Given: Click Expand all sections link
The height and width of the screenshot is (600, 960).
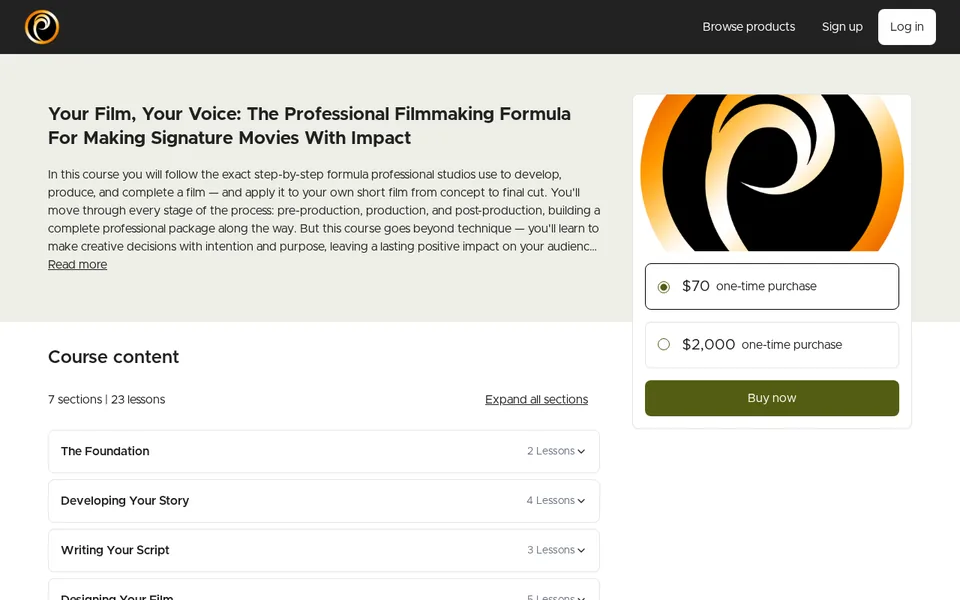Looking at the screenshot, I should [x=536, y=400].
